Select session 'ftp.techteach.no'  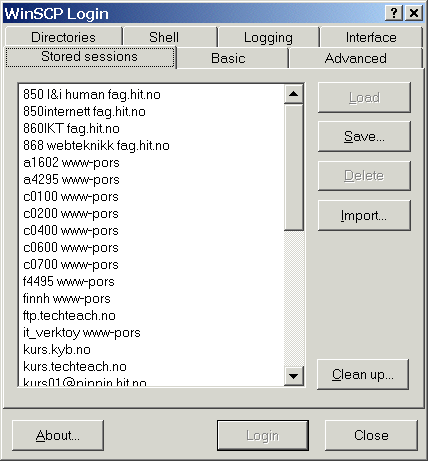point(151,315)
